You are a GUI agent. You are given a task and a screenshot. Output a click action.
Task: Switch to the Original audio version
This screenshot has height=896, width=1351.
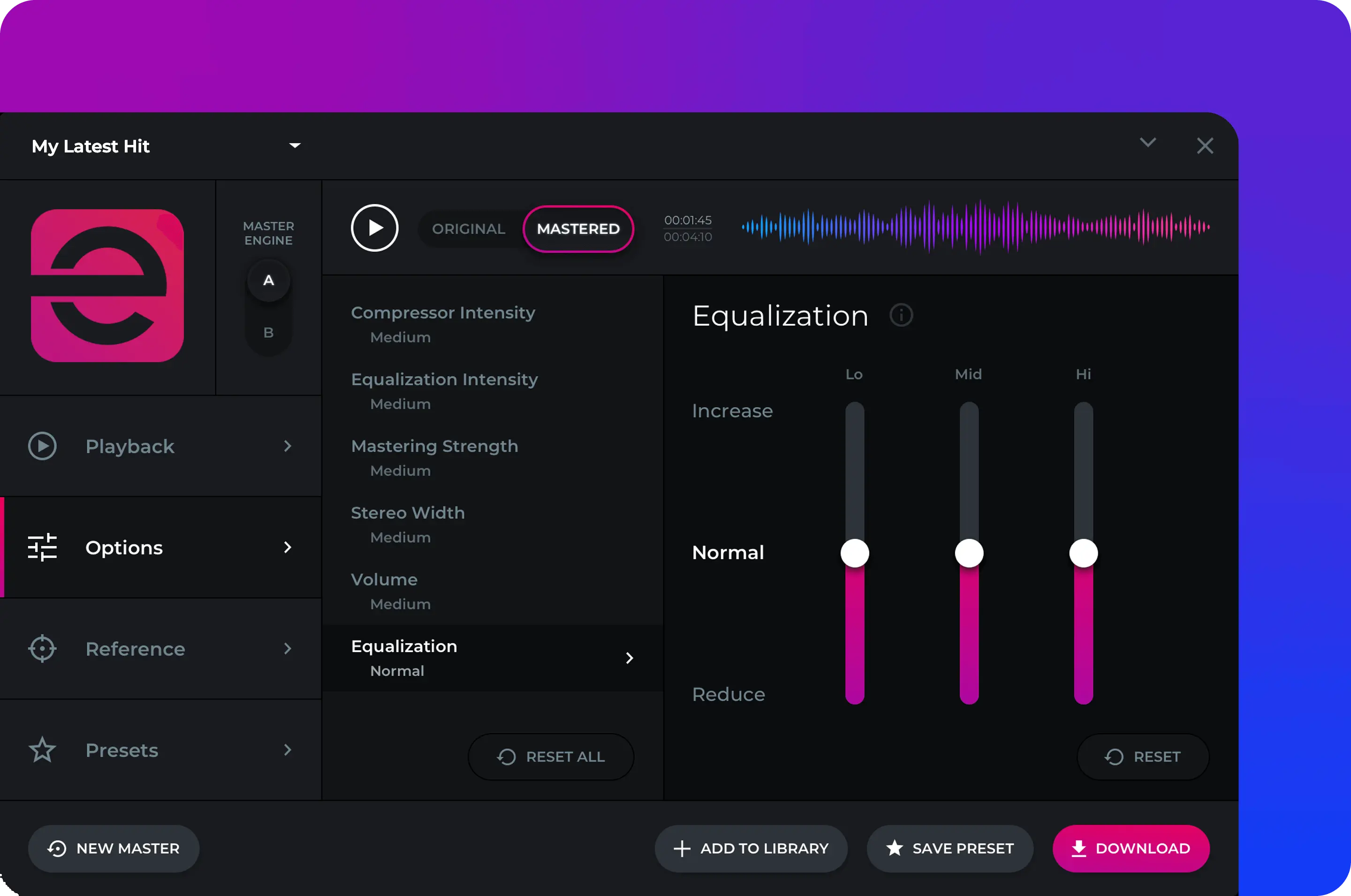(x=469, y=228)
